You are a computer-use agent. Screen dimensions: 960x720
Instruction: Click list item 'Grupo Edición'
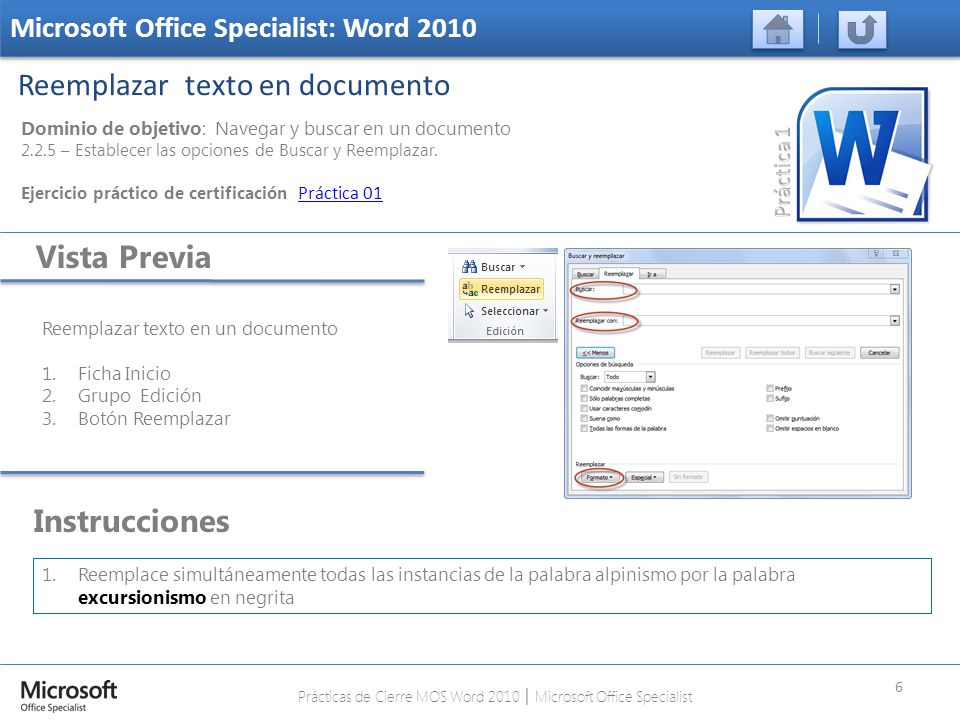[140, 396]
